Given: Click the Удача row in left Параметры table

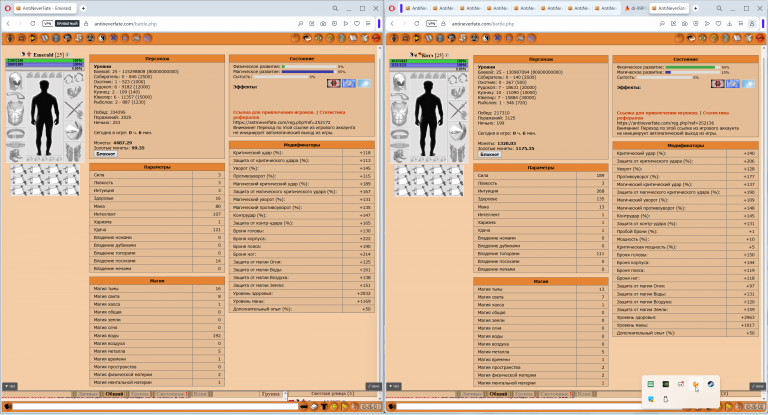Looking at the screenshot, I should click(x=157, y=230).
